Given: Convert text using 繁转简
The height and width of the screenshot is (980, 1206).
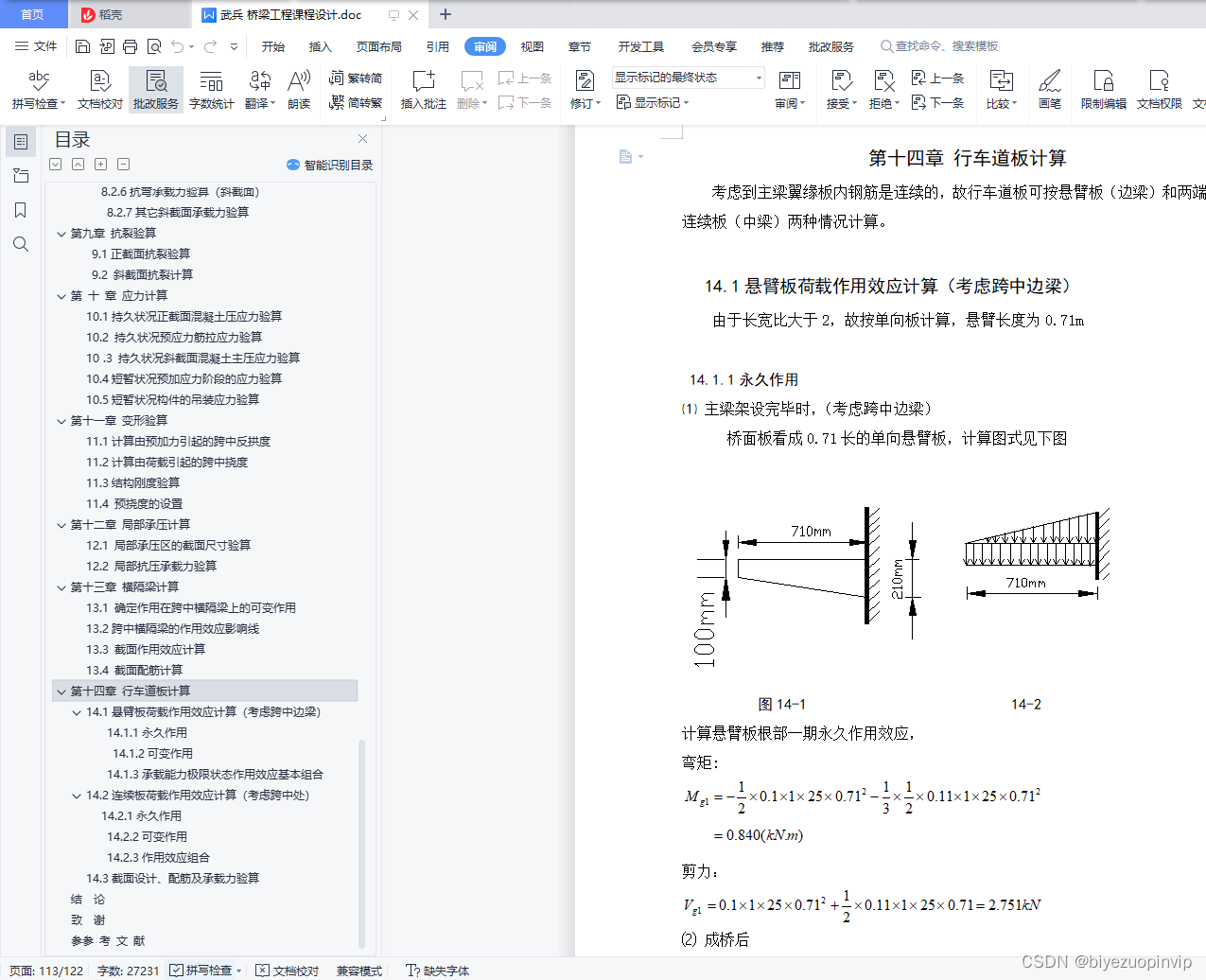Looking at the screenshot, I should click(356, 79).
